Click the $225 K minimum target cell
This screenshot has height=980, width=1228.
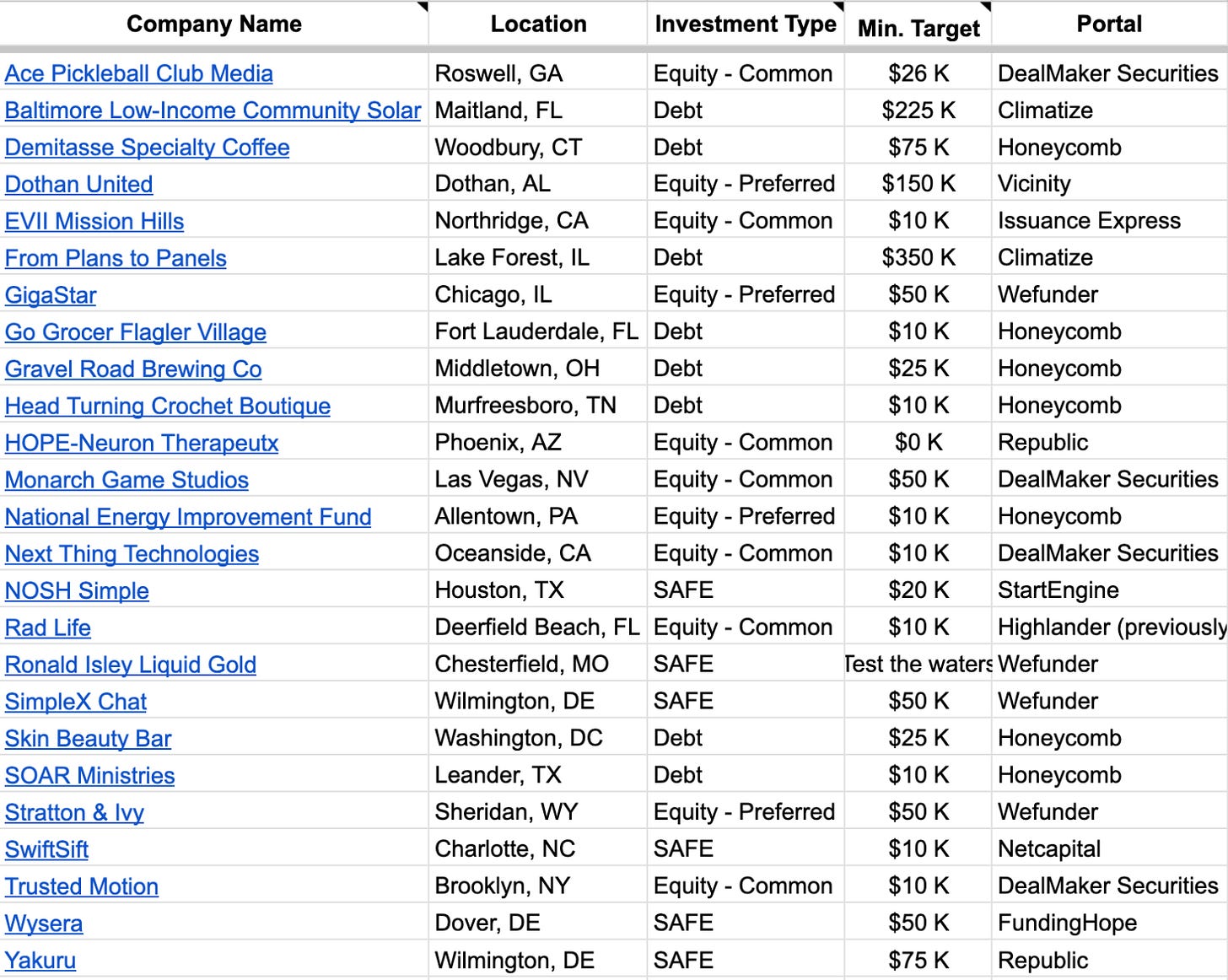pos(918,110)
